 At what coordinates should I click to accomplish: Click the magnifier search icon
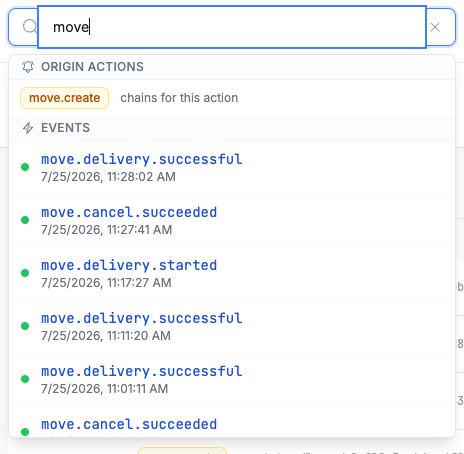click(29, 27)
